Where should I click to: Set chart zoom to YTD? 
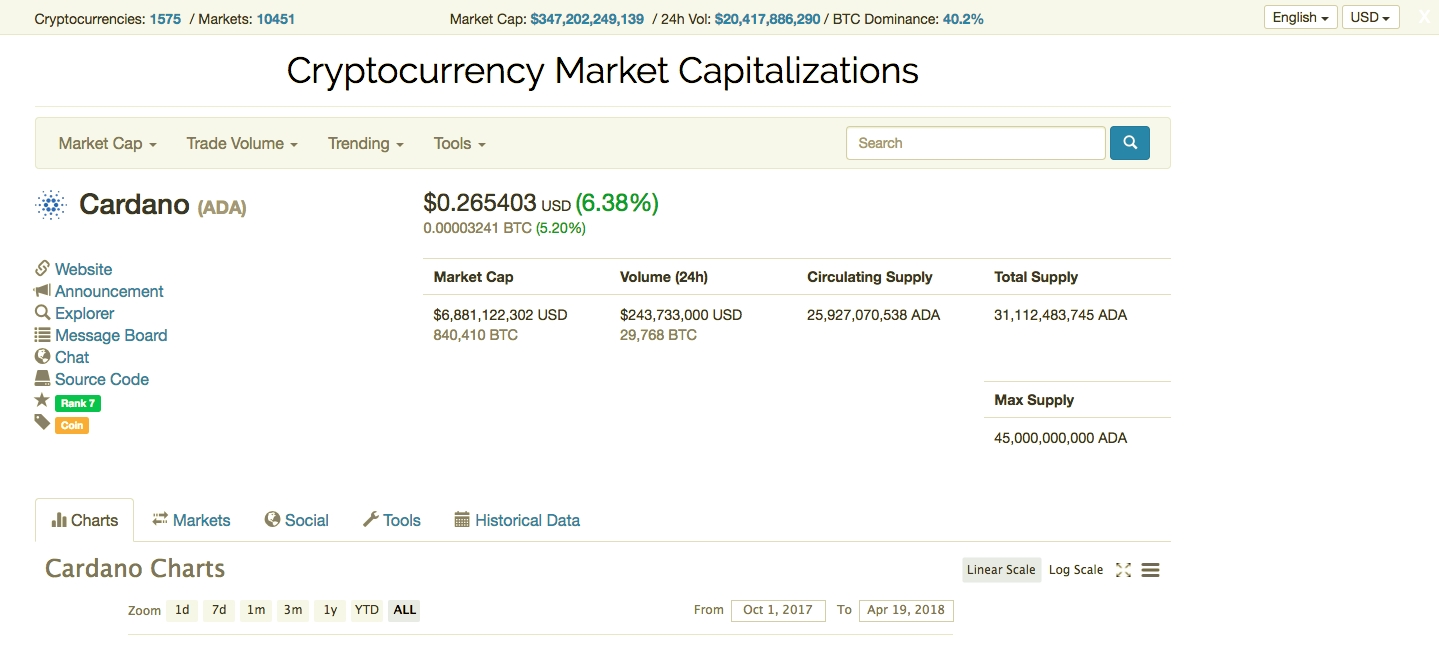pyautogui.click(x=367, y=610)
